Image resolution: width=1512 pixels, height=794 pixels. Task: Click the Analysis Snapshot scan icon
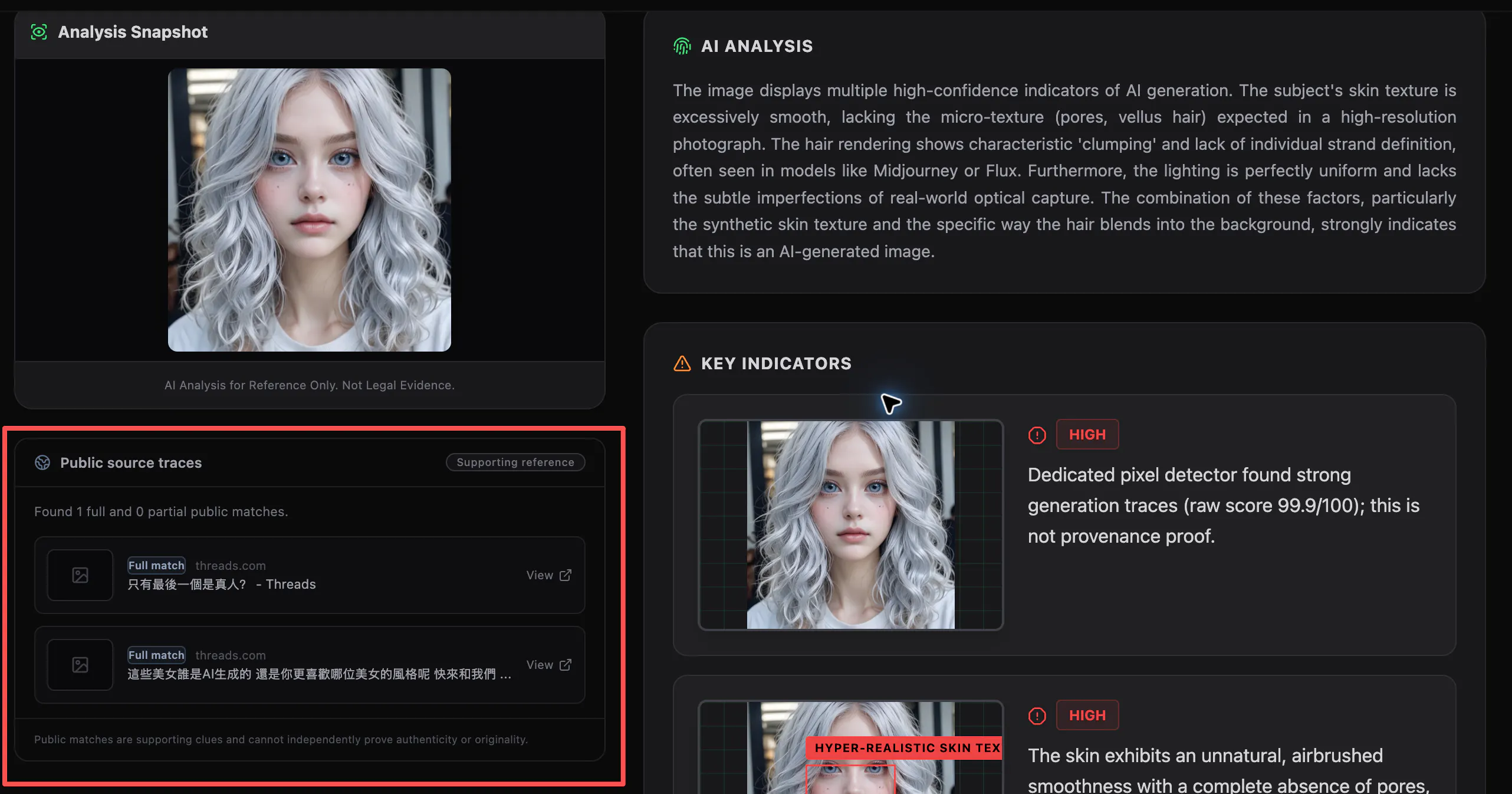pyautogui.click(x=39, y=32)
